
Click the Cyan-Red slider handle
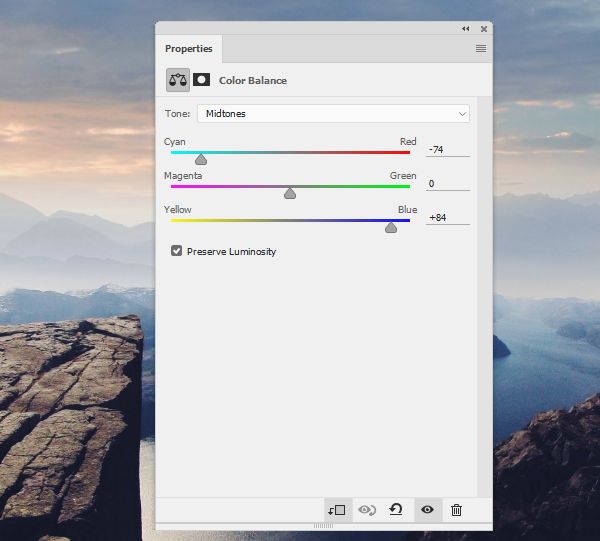click(x=201, y=159)
